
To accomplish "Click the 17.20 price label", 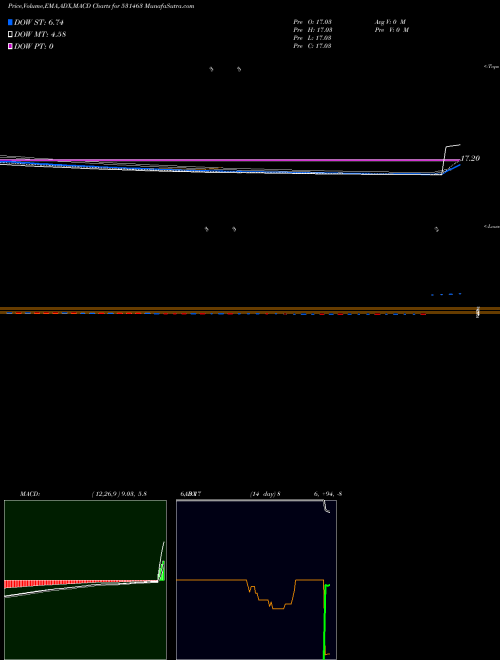I will [470, 159].
